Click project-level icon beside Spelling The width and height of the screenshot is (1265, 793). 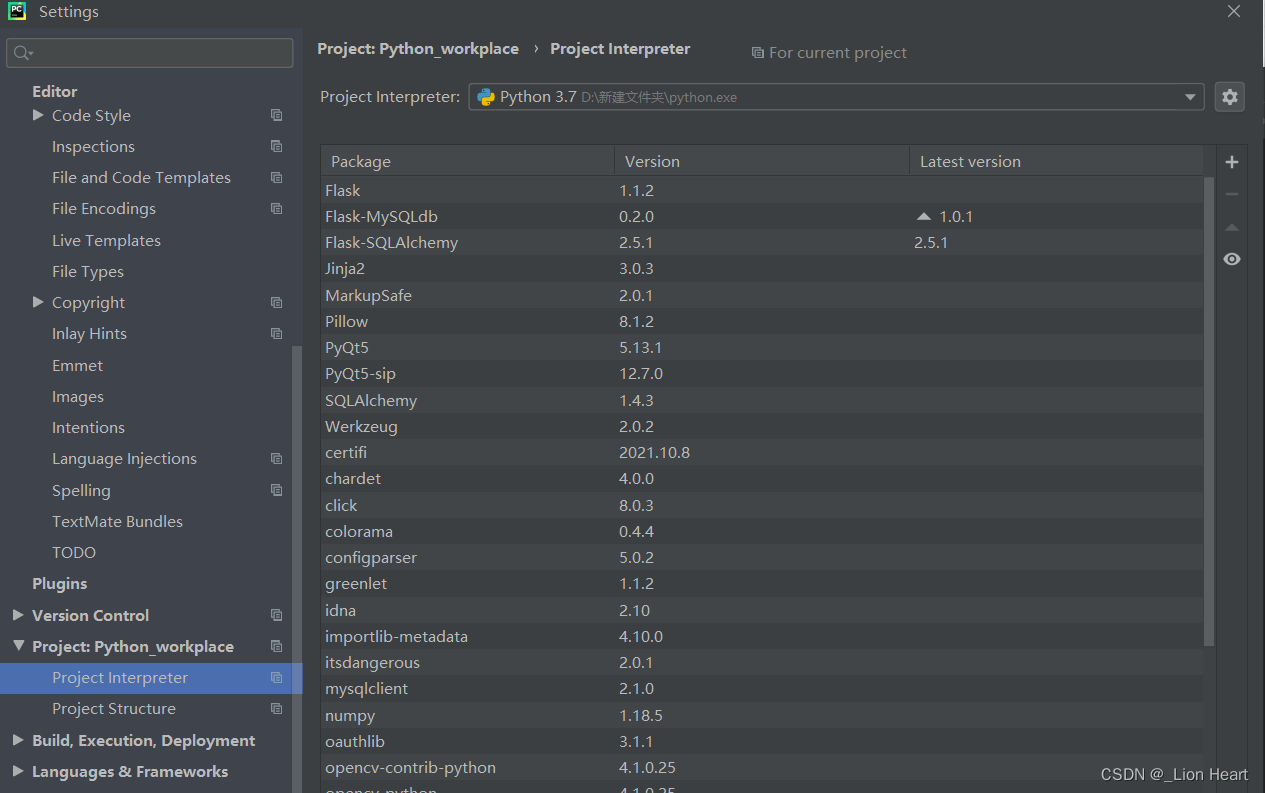[x=277, y=490]
